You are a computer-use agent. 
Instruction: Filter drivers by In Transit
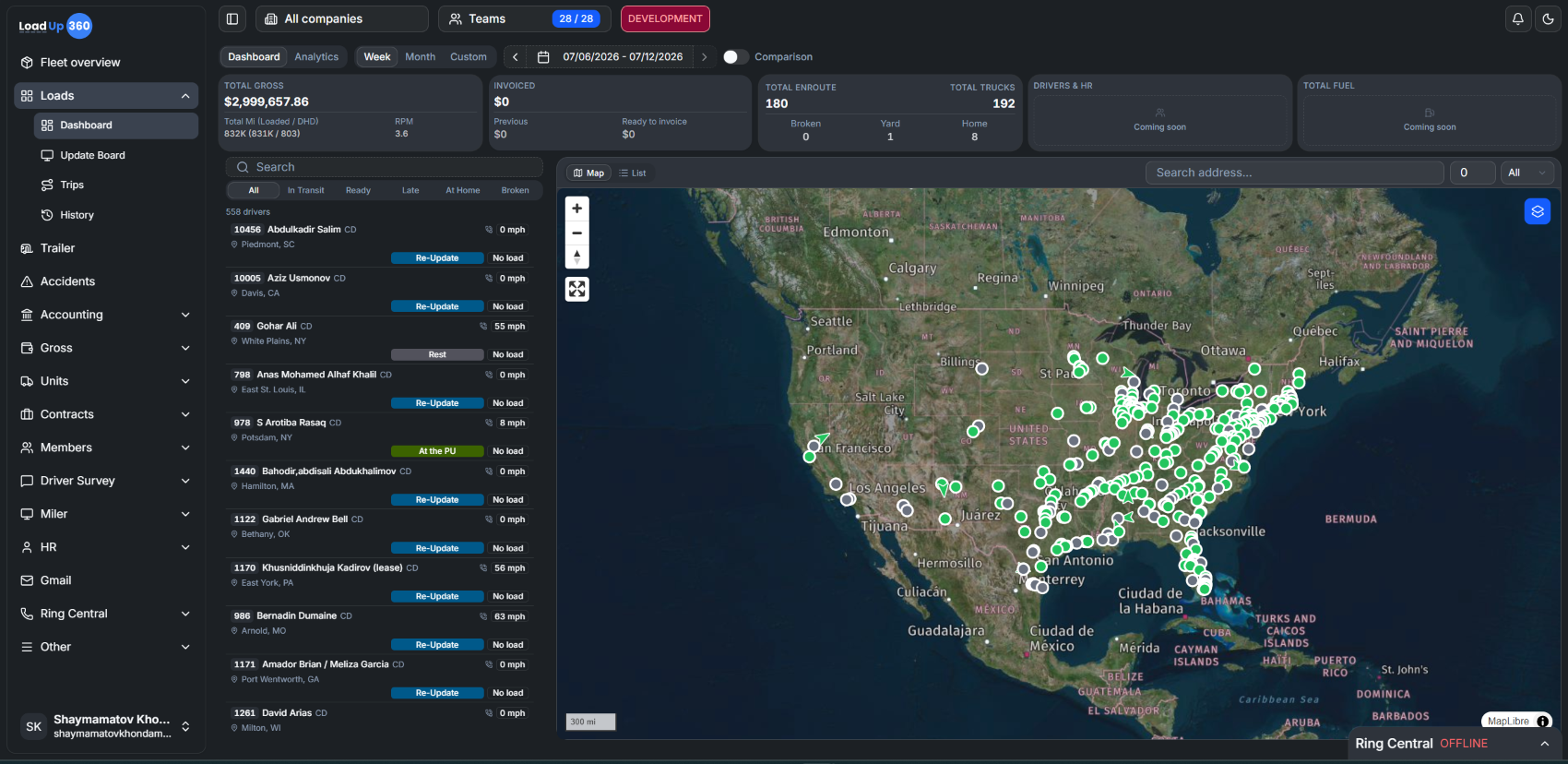(x=305, y=190)
